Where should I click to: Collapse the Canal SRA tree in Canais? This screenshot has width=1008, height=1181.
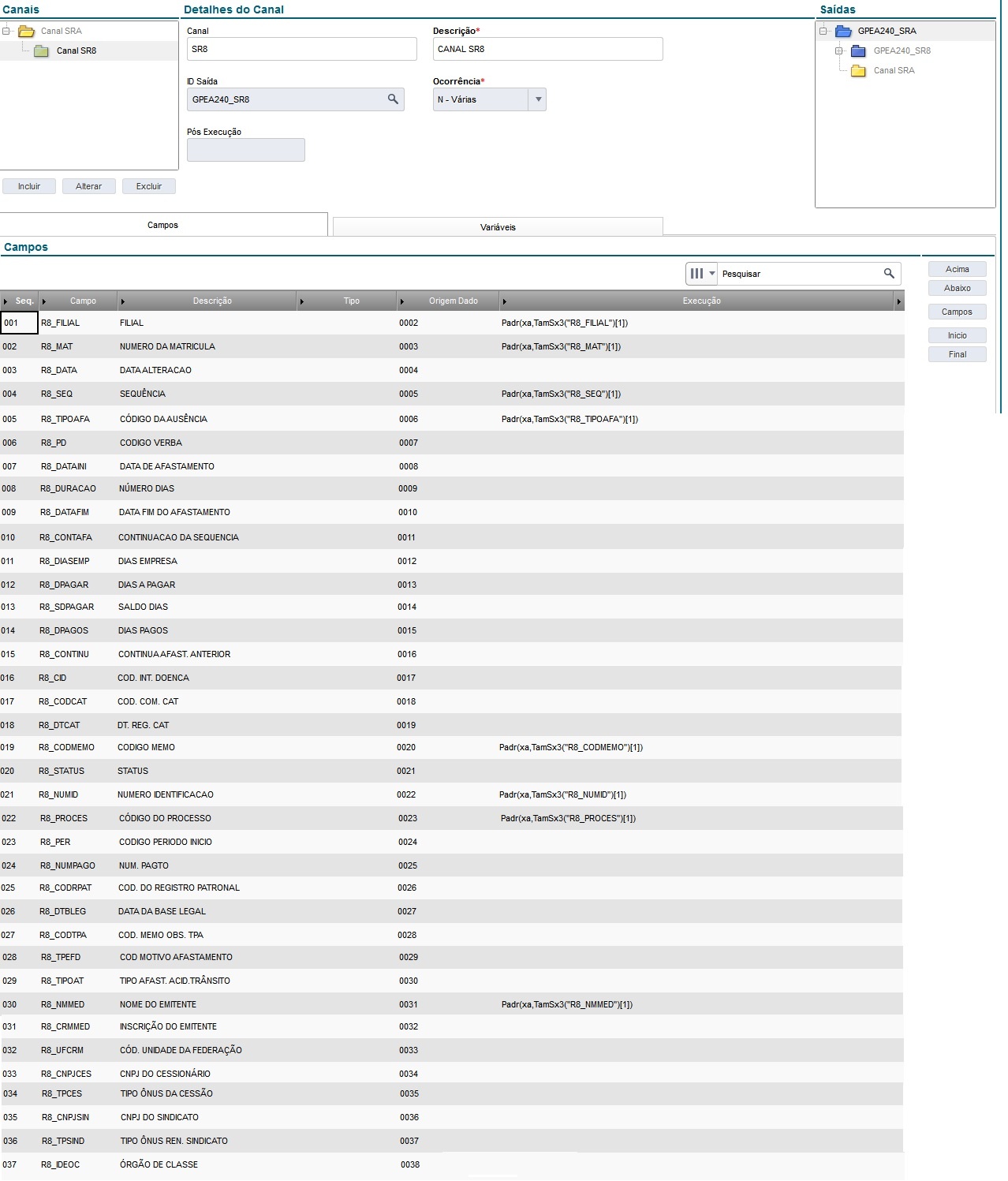pos(6,32)
